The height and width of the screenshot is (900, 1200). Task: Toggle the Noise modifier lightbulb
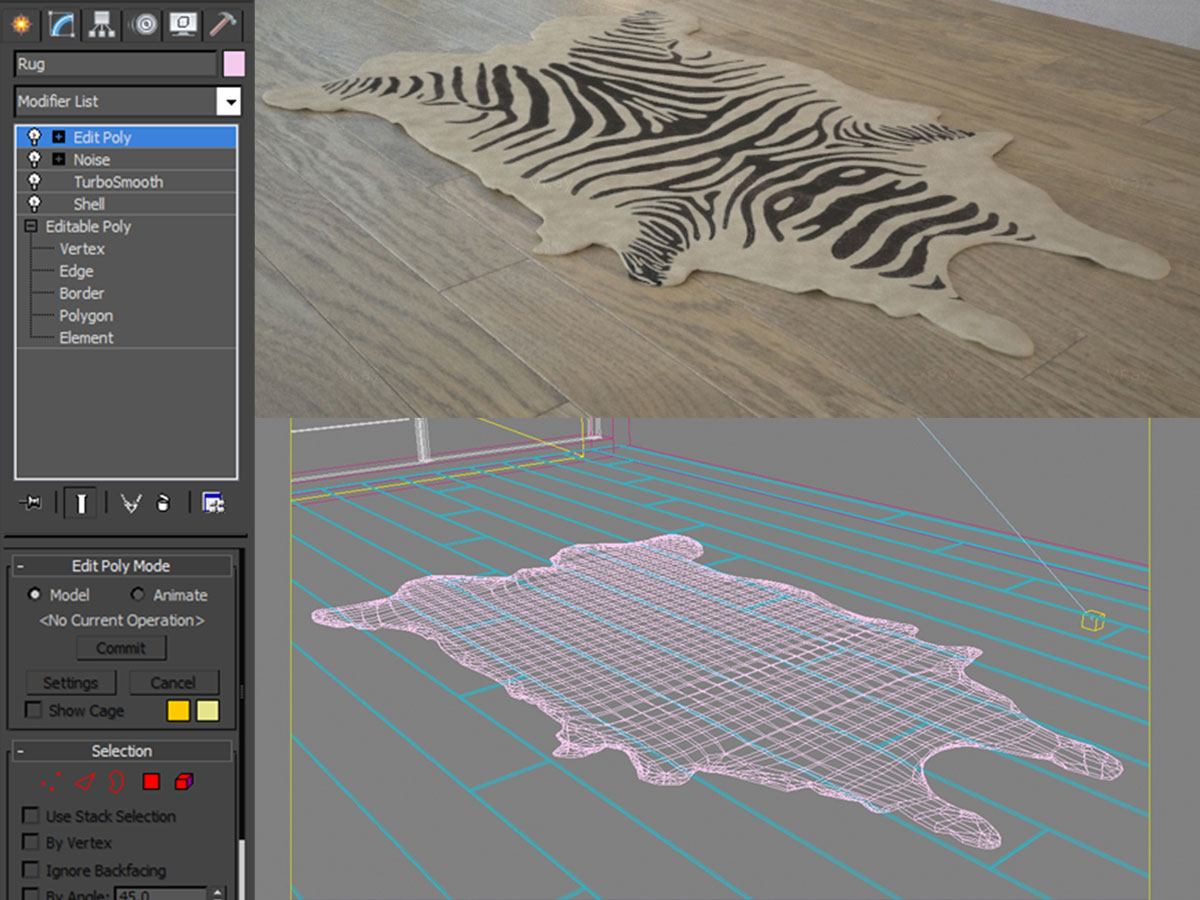click(35, 160)
